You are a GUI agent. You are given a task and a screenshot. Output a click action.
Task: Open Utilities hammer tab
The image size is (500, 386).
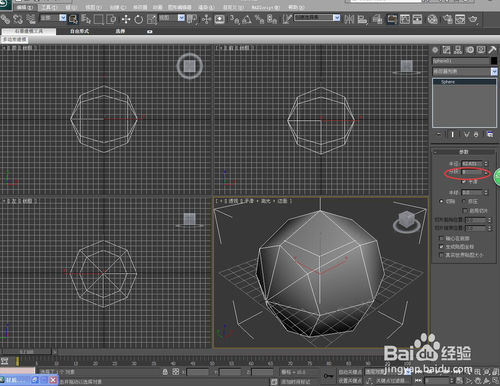coord(492,50)
